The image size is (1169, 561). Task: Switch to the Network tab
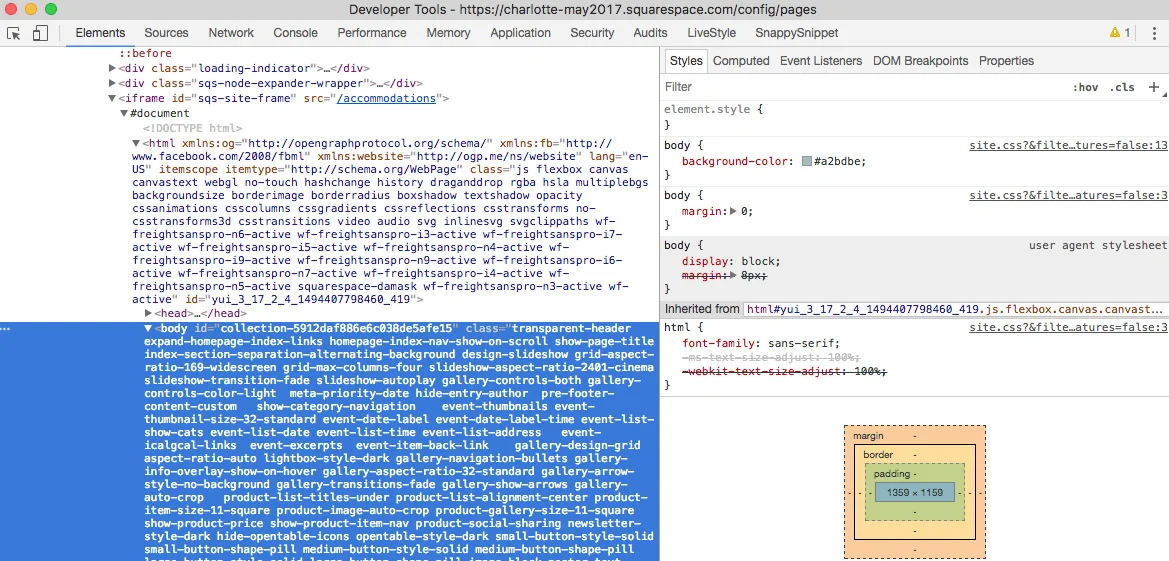tap(231, 33)
